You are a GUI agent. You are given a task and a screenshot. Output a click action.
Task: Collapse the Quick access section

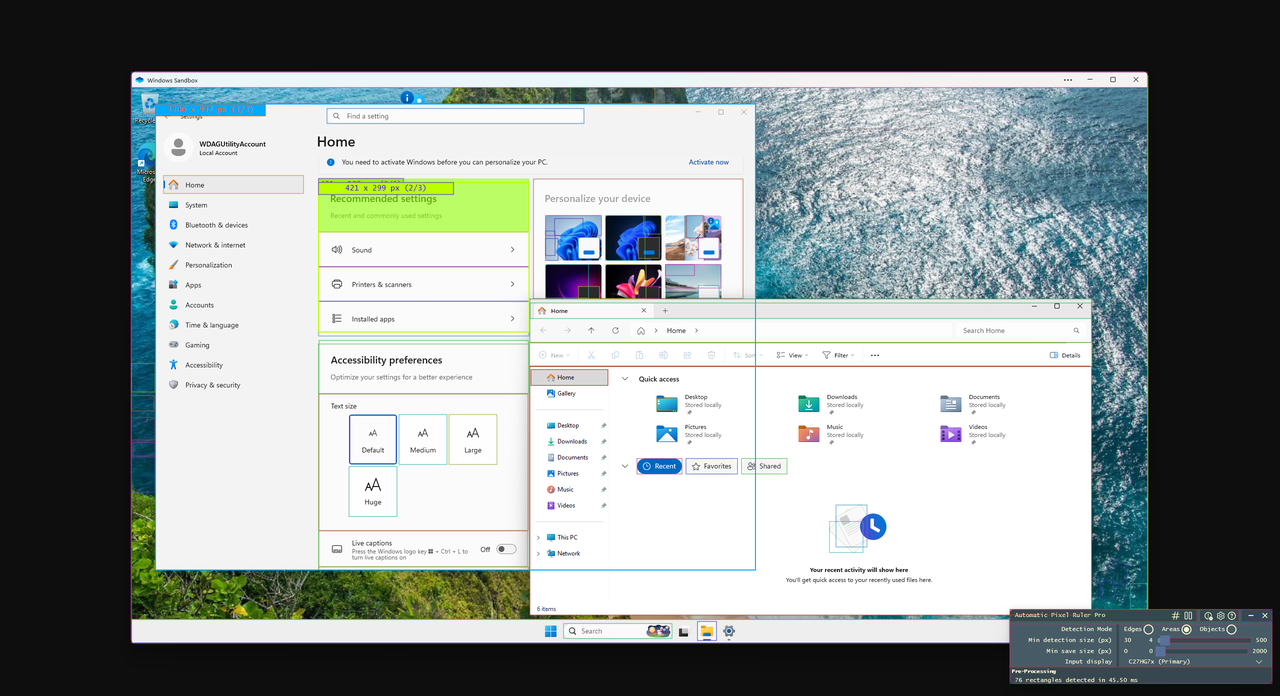[x=625, y=379]
